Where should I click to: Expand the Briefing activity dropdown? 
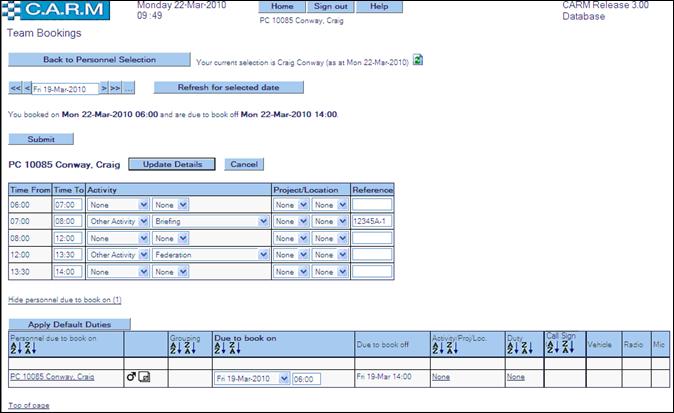(x=263, y=221)
